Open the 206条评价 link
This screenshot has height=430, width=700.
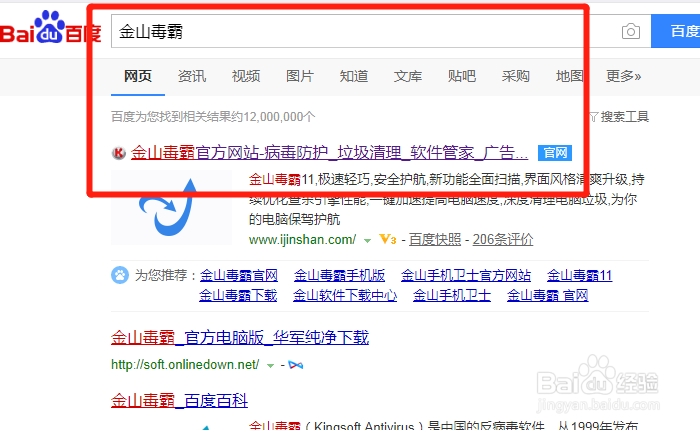pyautogui.click(x=503, y=240)
